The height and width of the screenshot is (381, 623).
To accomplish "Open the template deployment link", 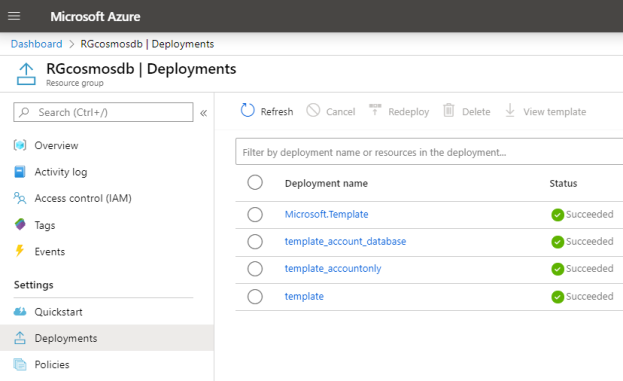I will 304,296.
